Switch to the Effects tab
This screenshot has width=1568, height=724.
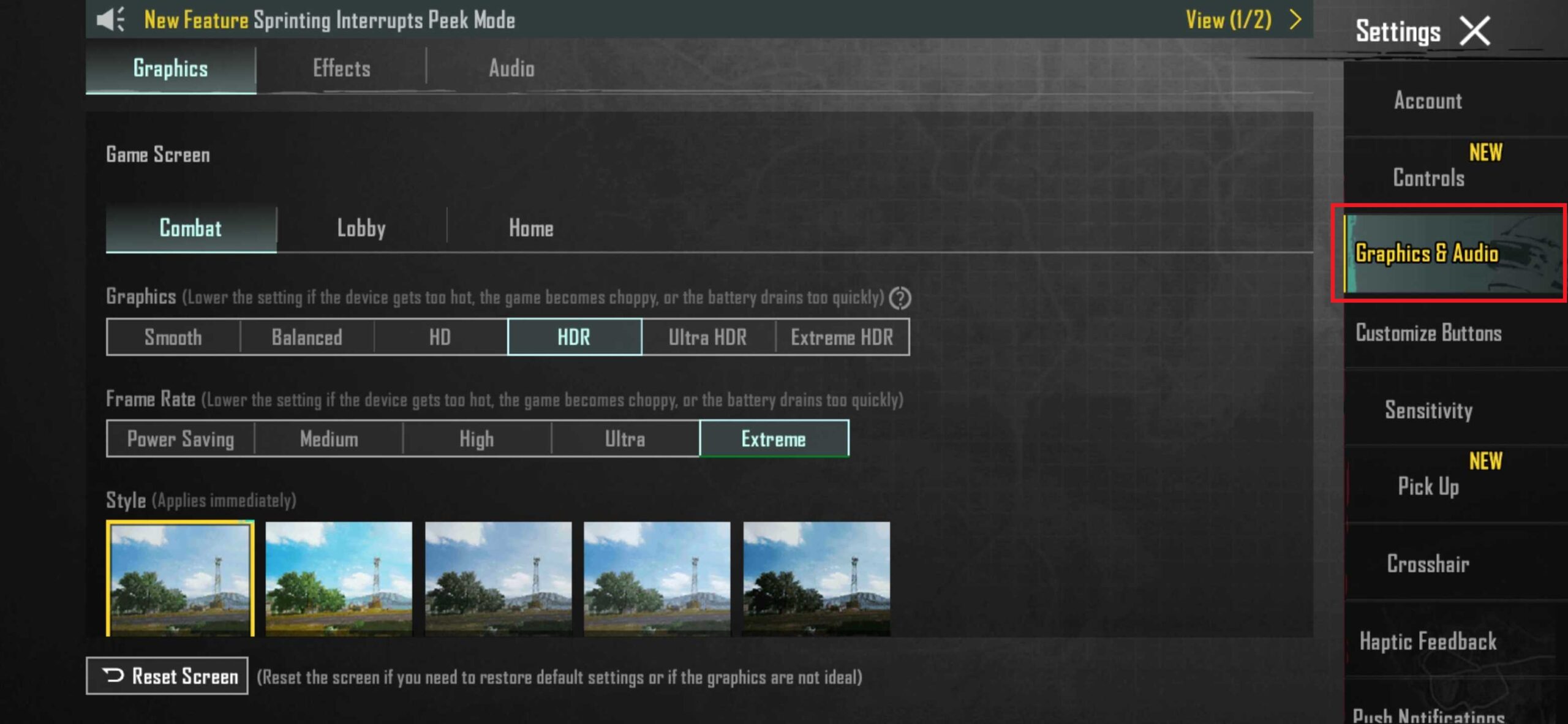[341, 68]
